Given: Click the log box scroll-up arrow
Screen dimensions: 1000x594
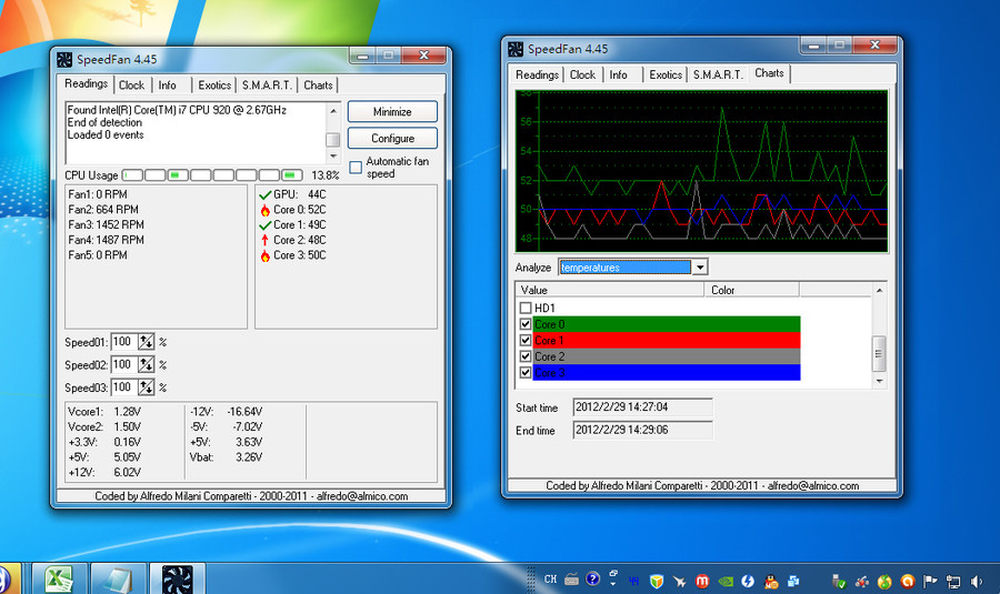Looking at the screenshot, I should coord(333,111).
